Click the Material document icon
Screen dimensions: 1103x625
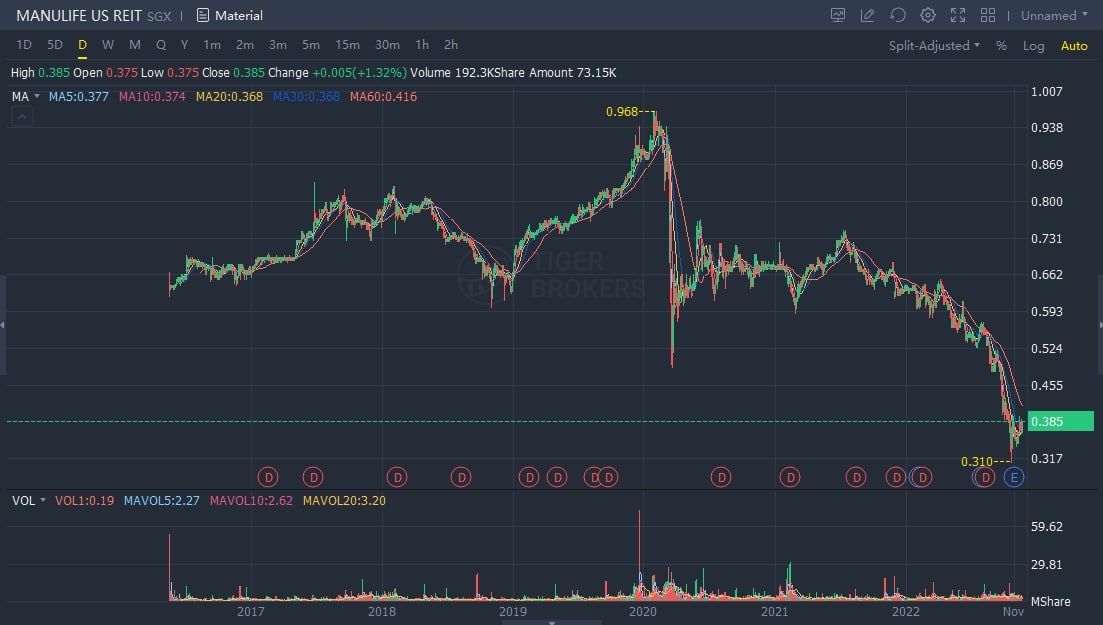pyautogui.click(x=203, y=15)
